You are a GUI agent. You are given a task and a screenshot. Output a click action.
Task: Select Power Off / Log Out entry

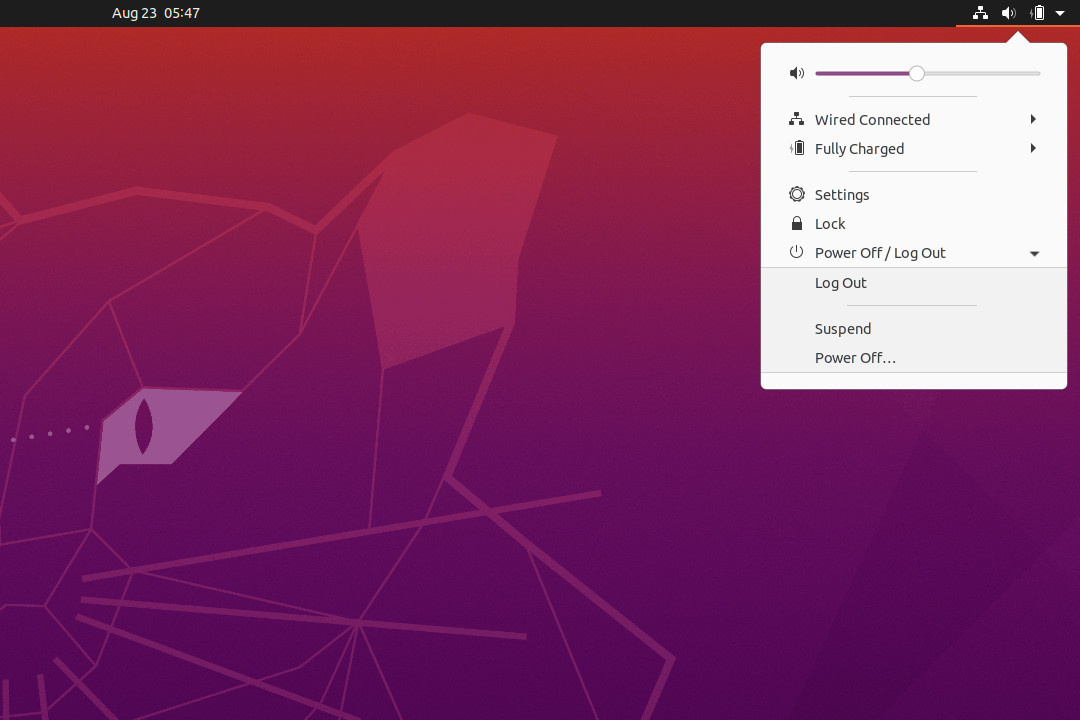pos(914,253)
